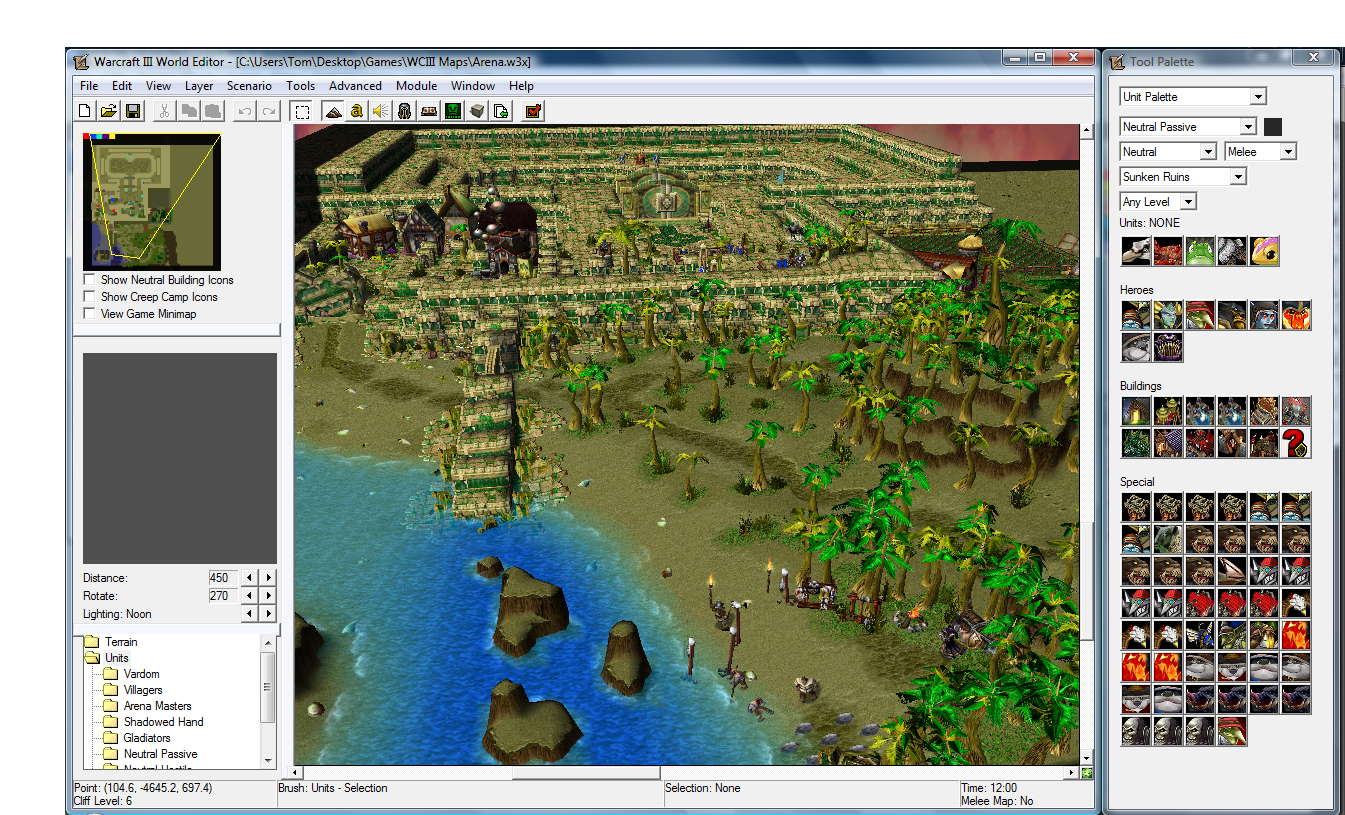
Task: Increase Rotate with right arrow
Action: coord(268,596)
